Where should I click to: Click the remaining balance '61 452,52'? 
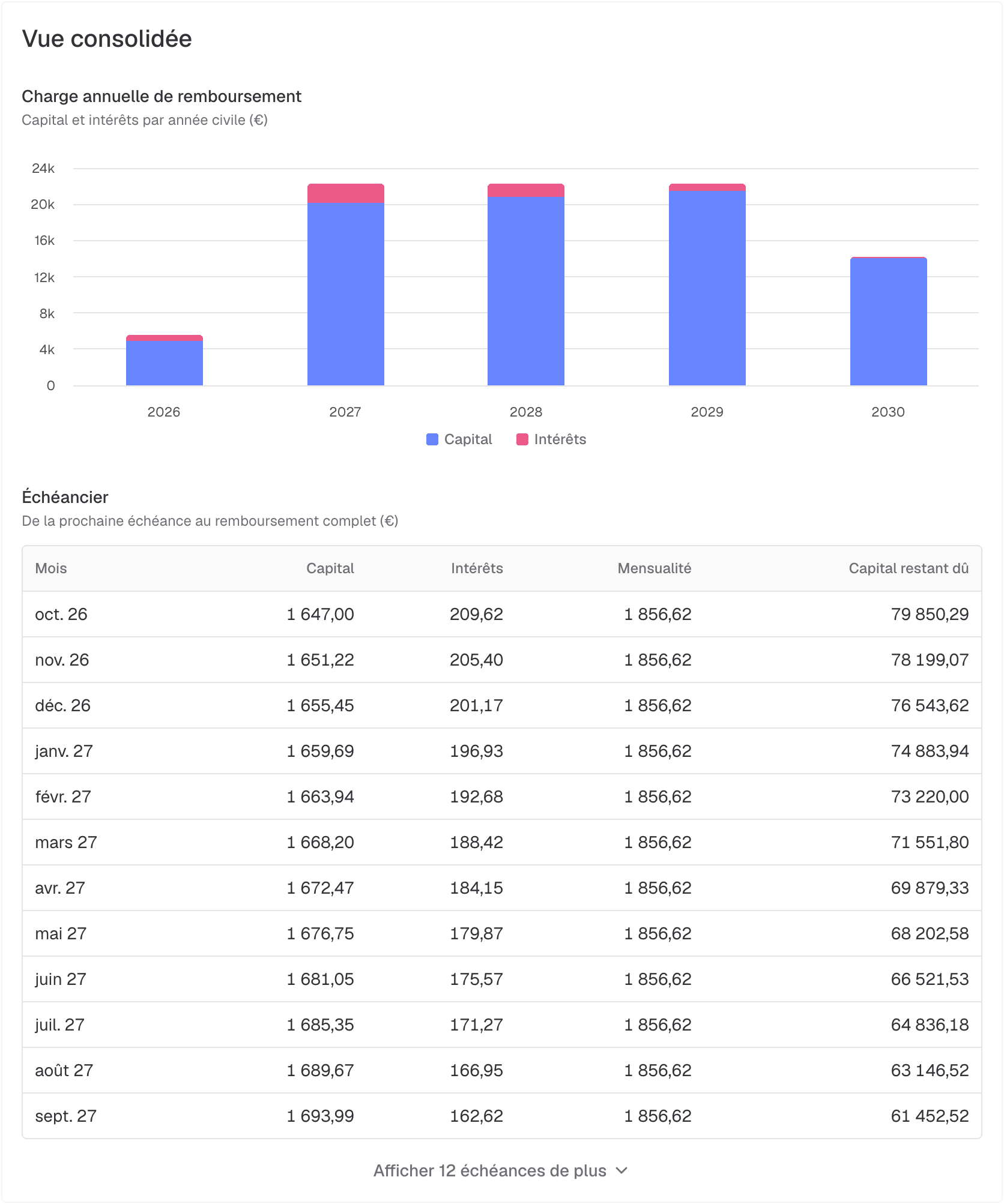[x=930, y=1116]
